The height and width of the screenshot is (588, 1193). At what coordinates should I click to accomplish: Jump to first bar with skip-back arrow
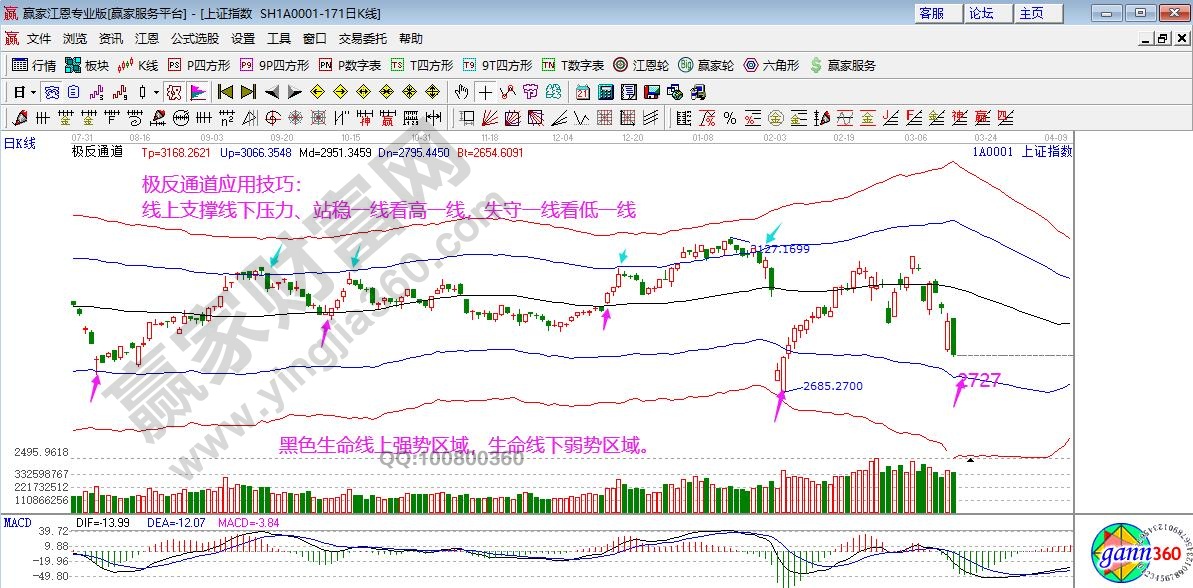(225, 92)
